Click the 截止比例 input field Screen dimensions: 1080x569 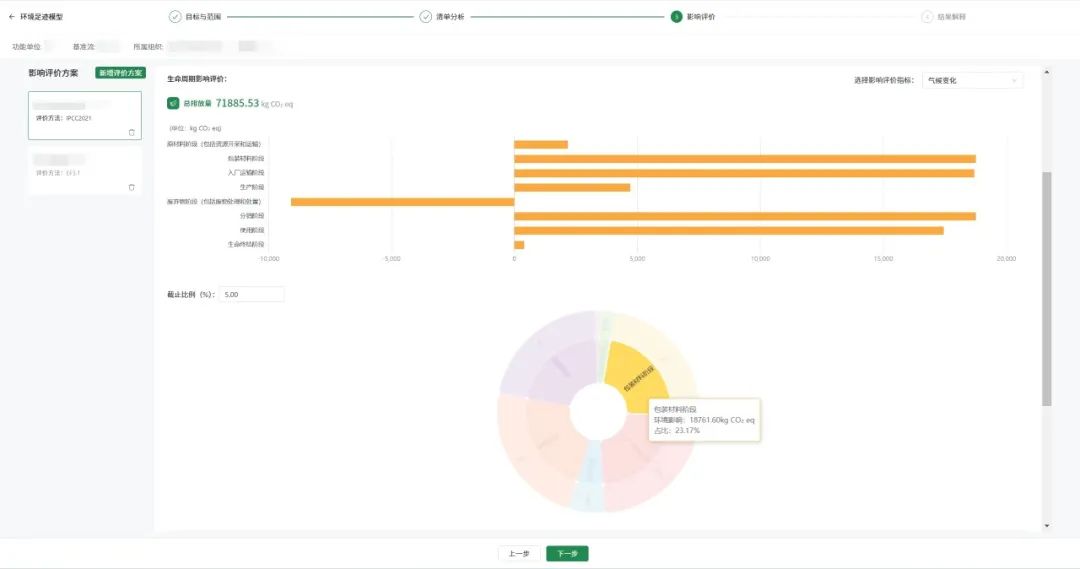click(252, 295)
